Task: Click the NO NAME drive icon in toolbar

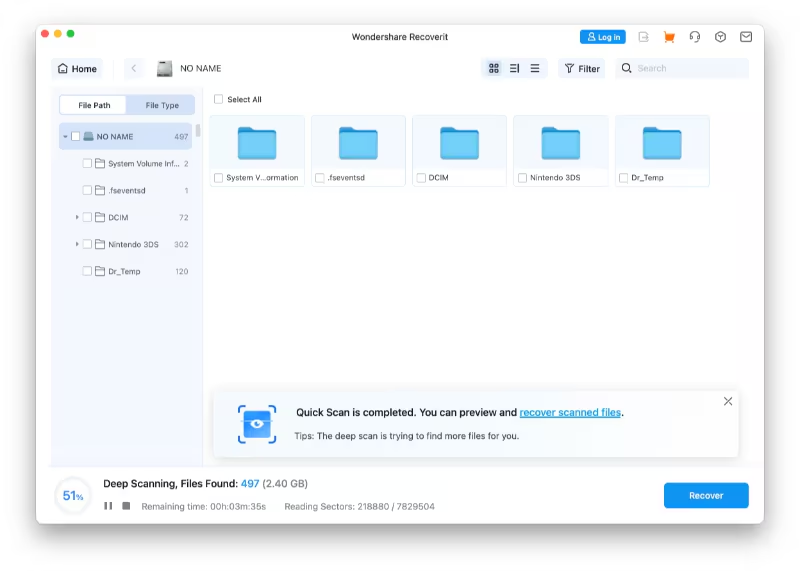Action: (164, 68)
